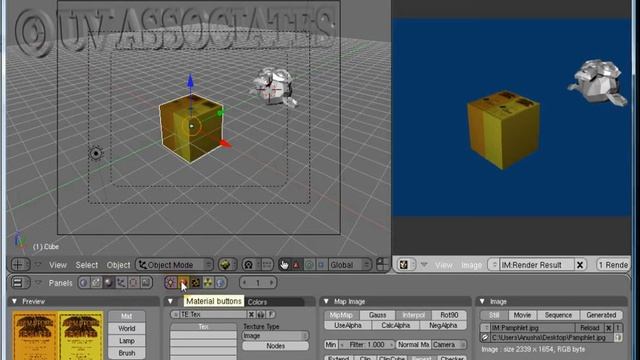This screenshot has width=640, height=360.
Task: Switch to the Script context buttons
Action: click(x=96, y=282)
